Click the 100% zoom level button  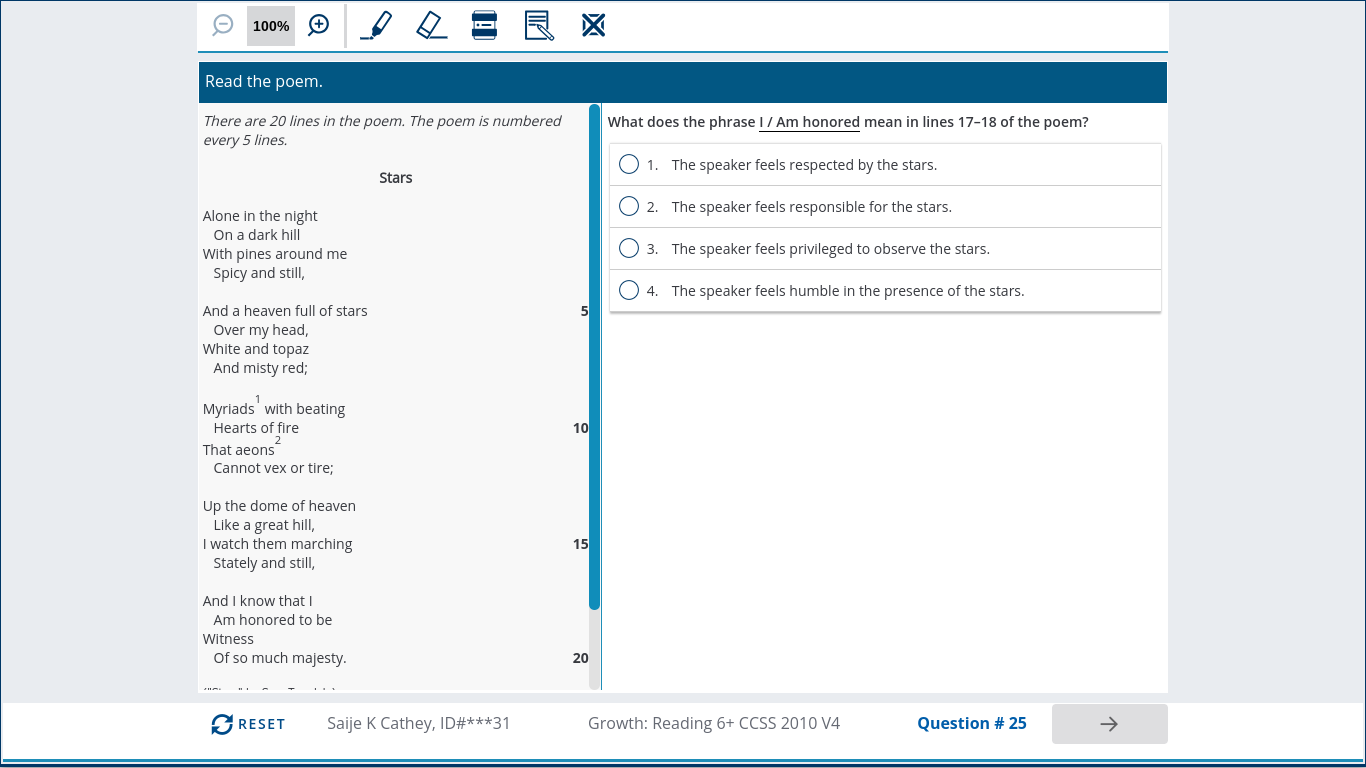(271, 26)
